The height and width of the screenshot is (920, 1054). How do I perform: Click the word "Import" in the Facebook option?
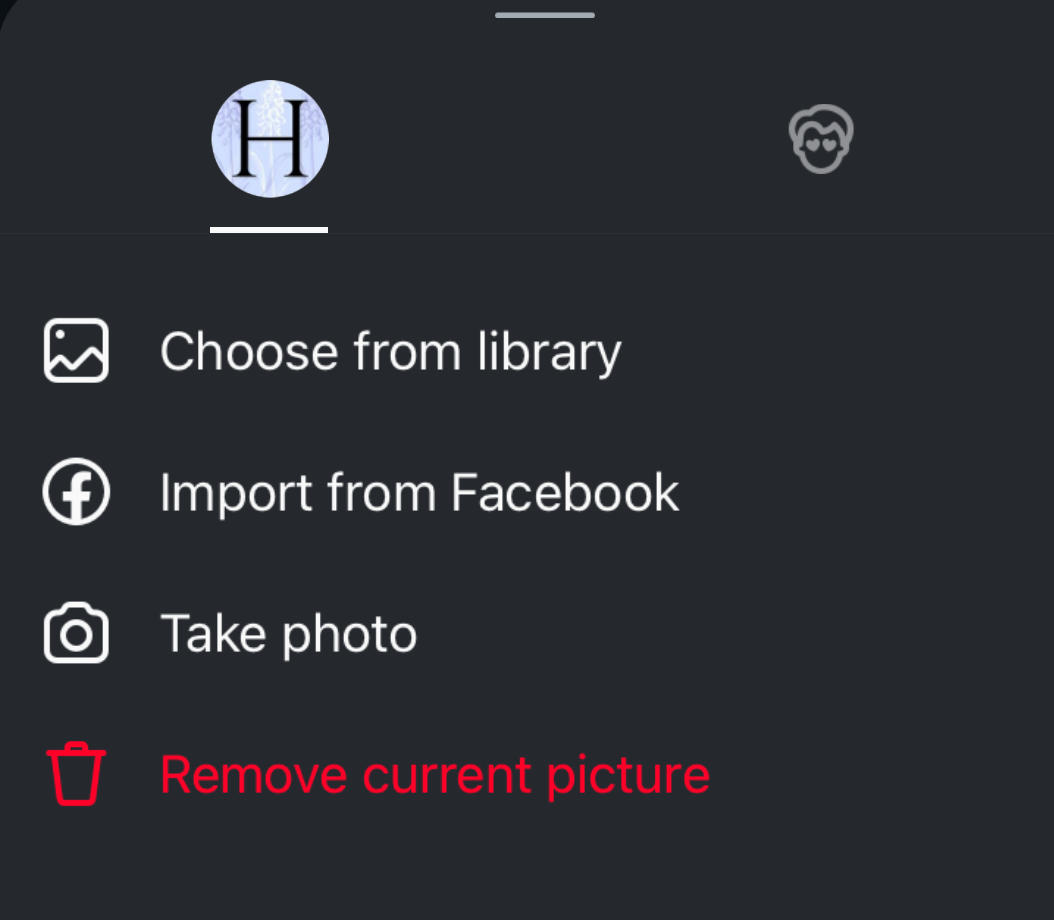[236, 494]
